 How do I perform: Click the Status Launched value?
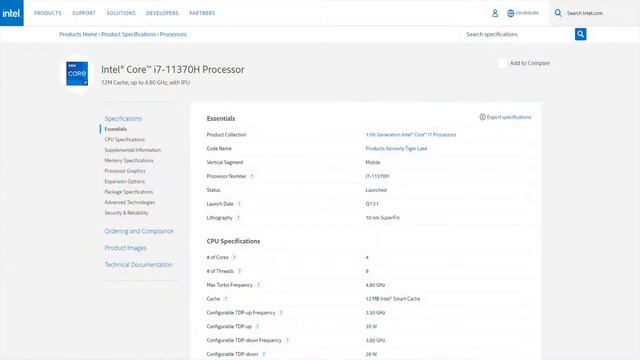pyautogui.click(x=376, y=190)
